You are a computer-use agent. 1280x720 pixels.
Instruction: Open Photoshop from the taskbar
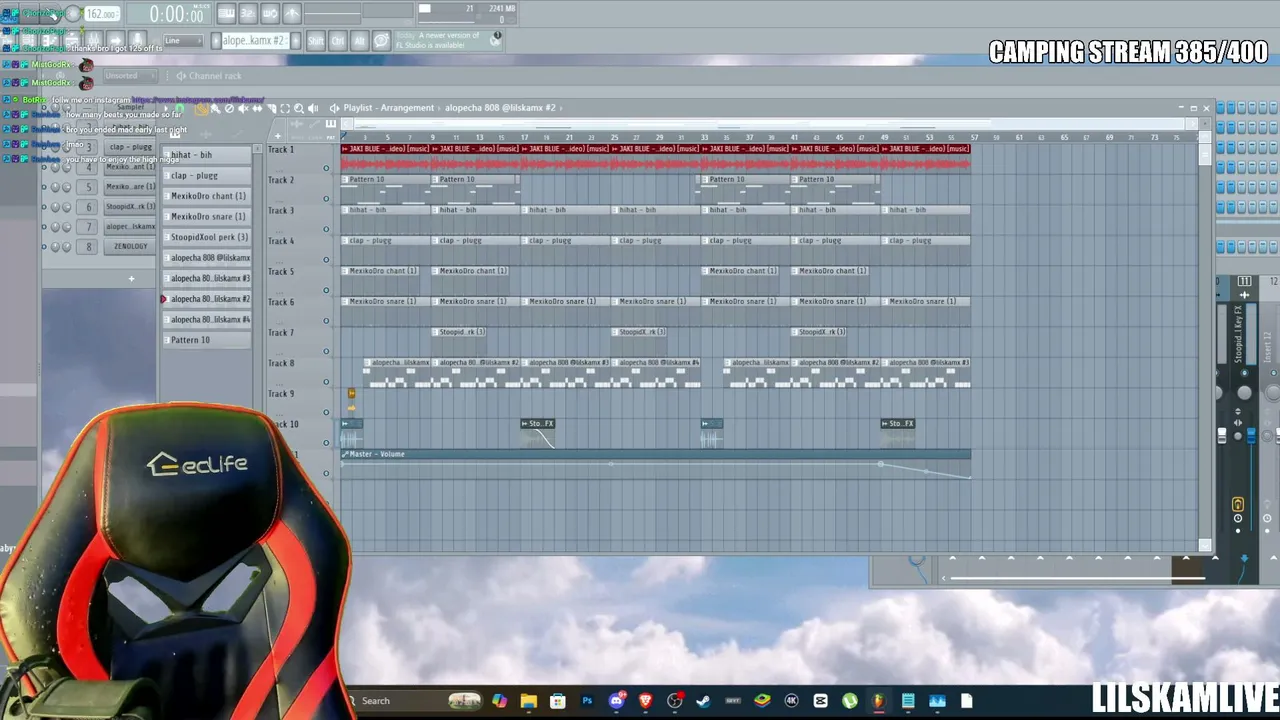pyautogui.click(x=587, y=701)
